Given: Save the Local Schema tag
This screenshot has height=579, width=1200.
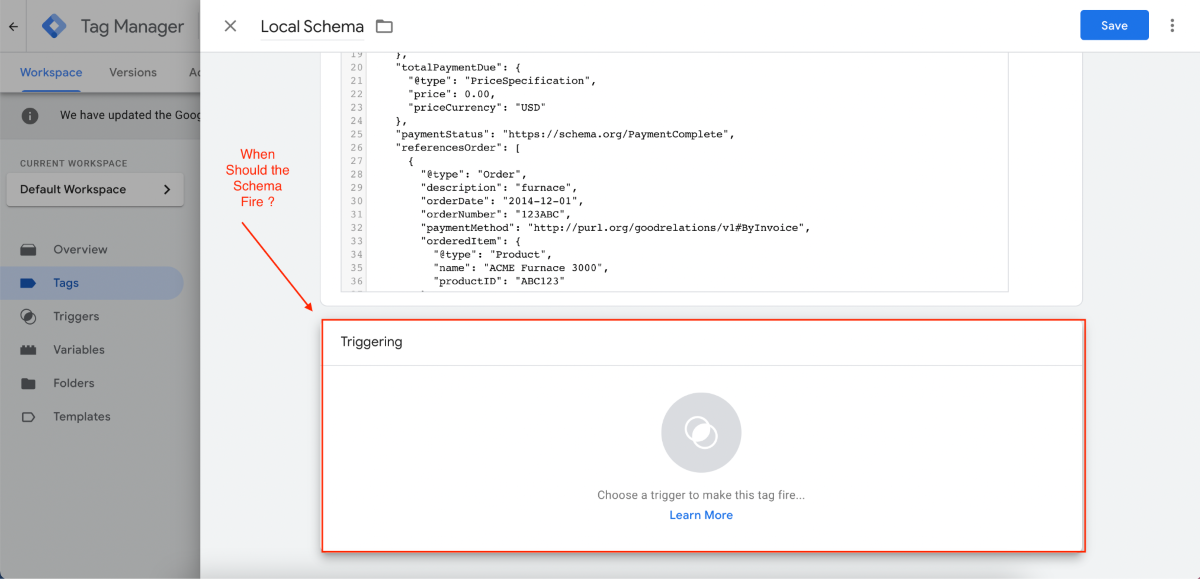Looking at the screenshot, I should [1114, 26].
